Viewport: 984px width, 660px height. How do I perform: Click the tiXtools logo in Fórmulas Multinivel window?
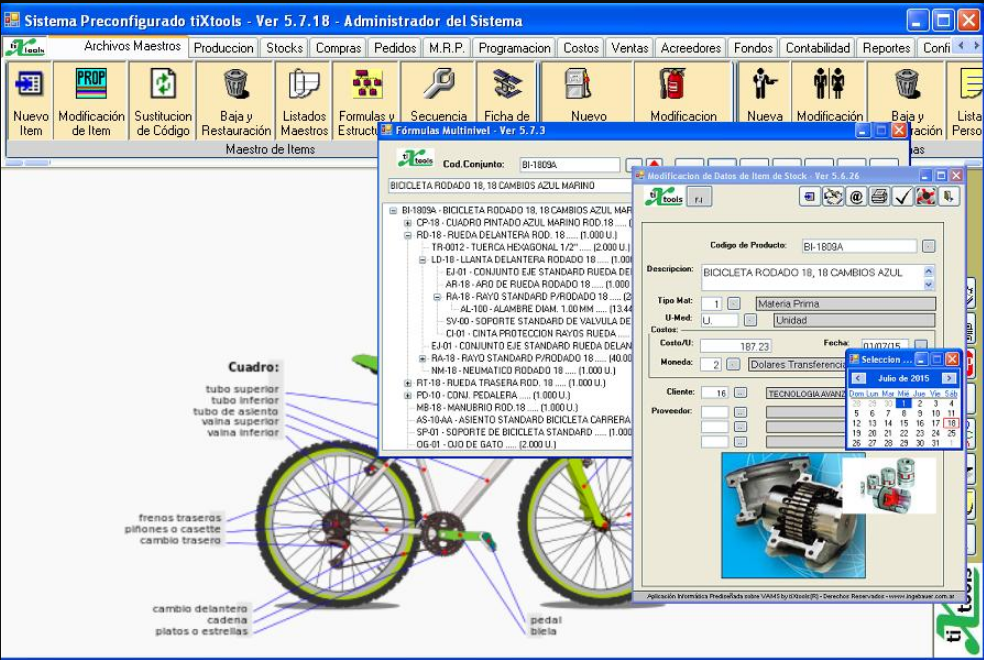tap(415, 158)
